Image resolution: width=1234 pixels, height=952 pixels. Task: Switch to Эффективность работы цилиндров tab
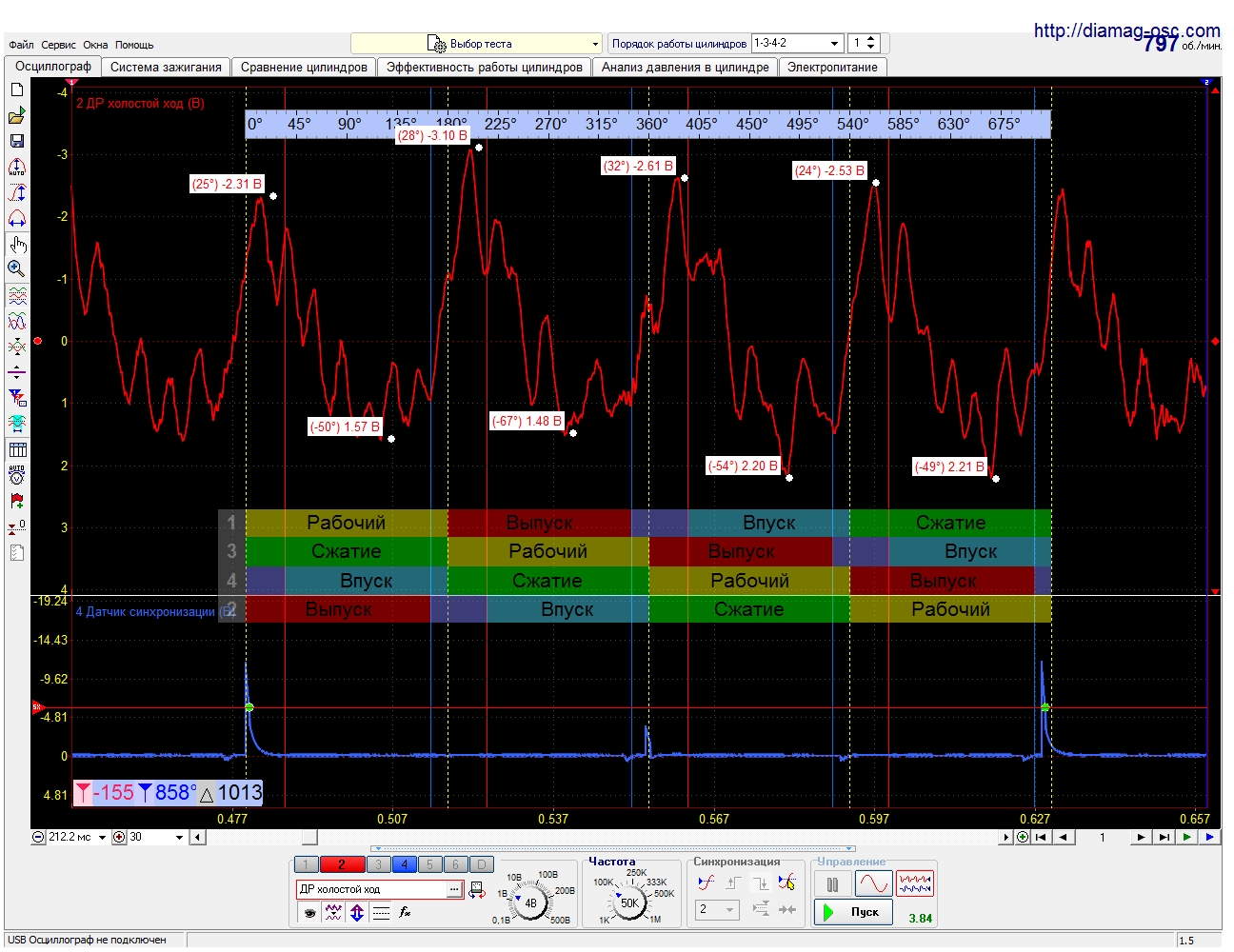coord(484,68)
